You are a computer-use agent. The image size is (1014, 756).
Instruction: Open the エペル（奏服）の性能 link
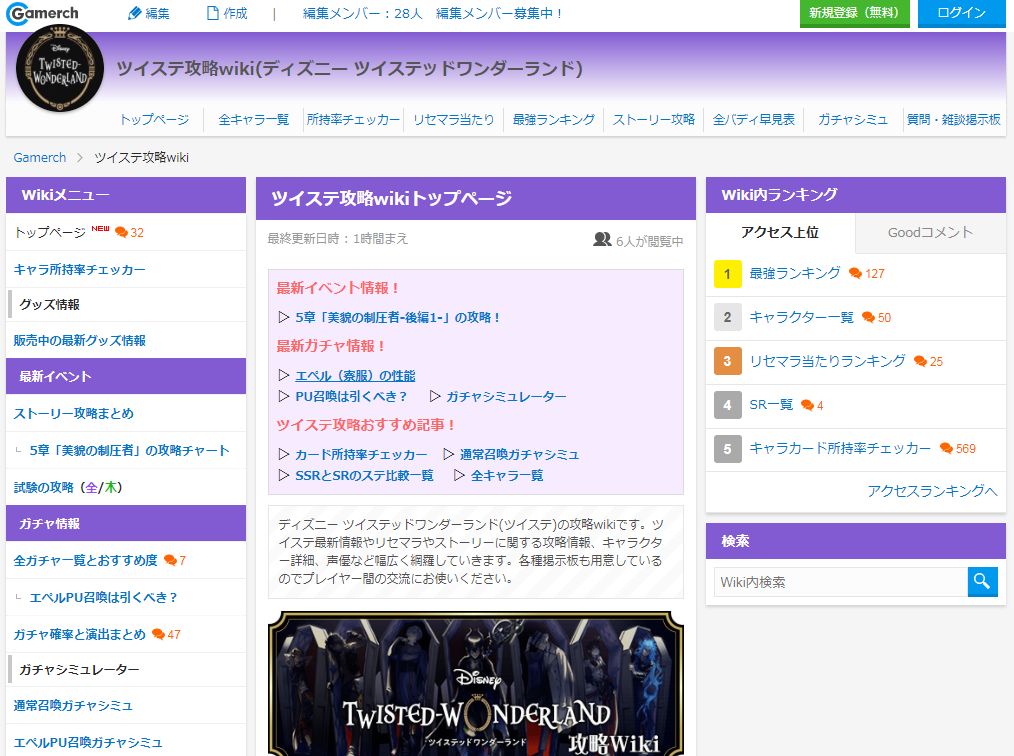coord(355,376)
